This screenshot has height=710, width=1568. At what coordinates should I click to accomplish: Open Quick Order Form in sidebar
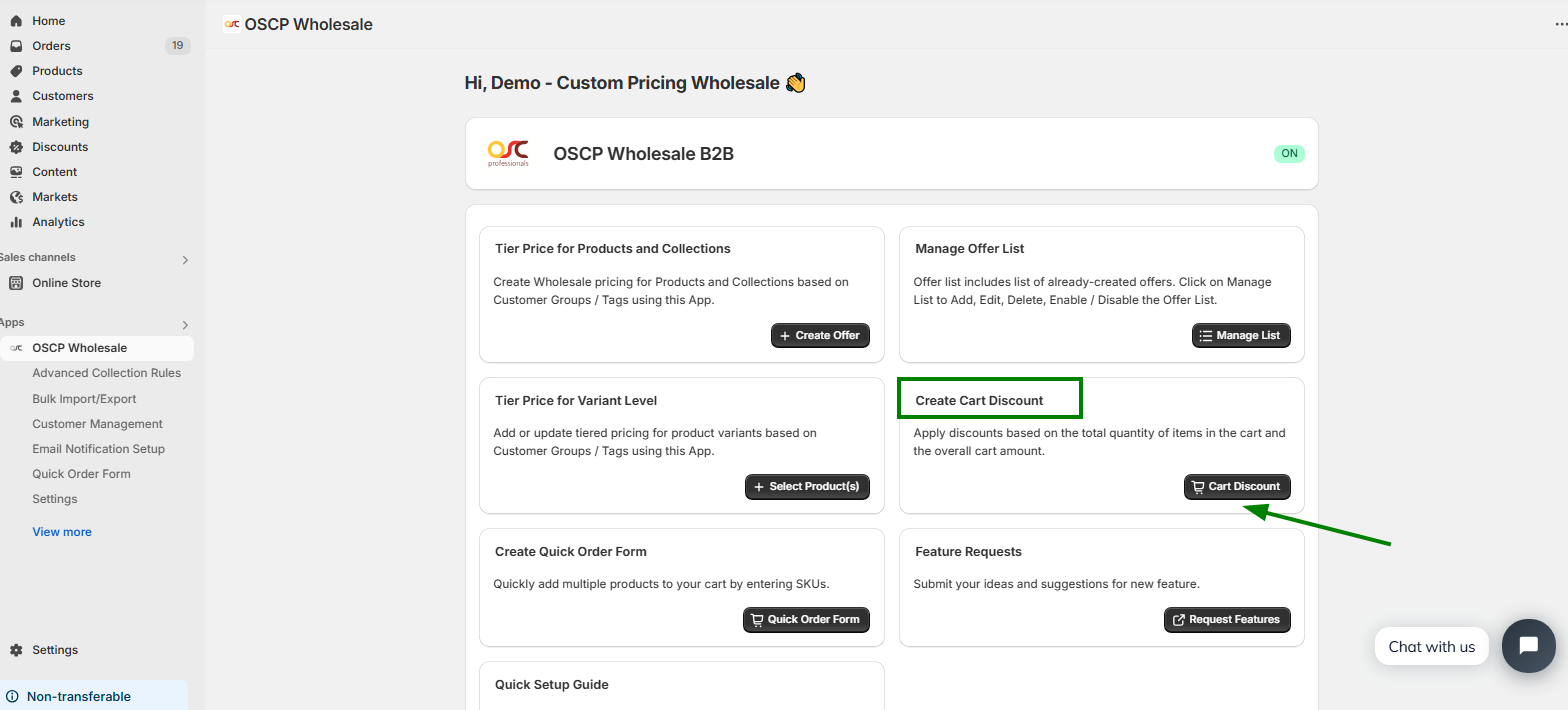click(x=81, y=474)
